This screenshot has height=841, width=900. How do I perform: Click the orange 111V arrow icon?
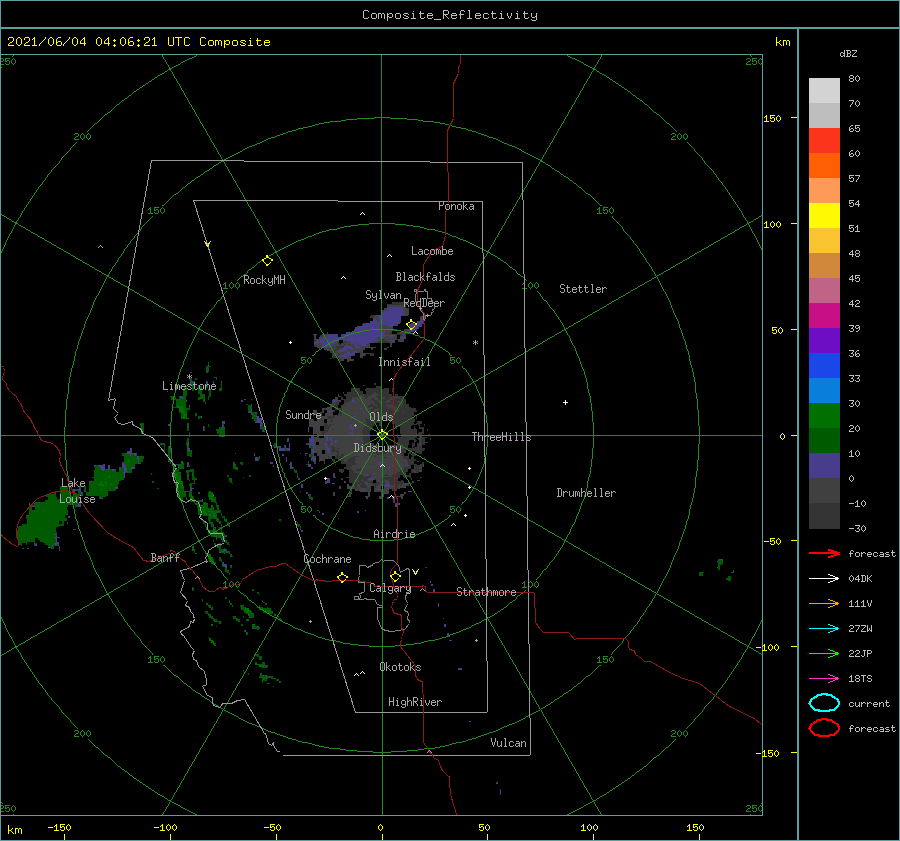click(x=824, y=603)
